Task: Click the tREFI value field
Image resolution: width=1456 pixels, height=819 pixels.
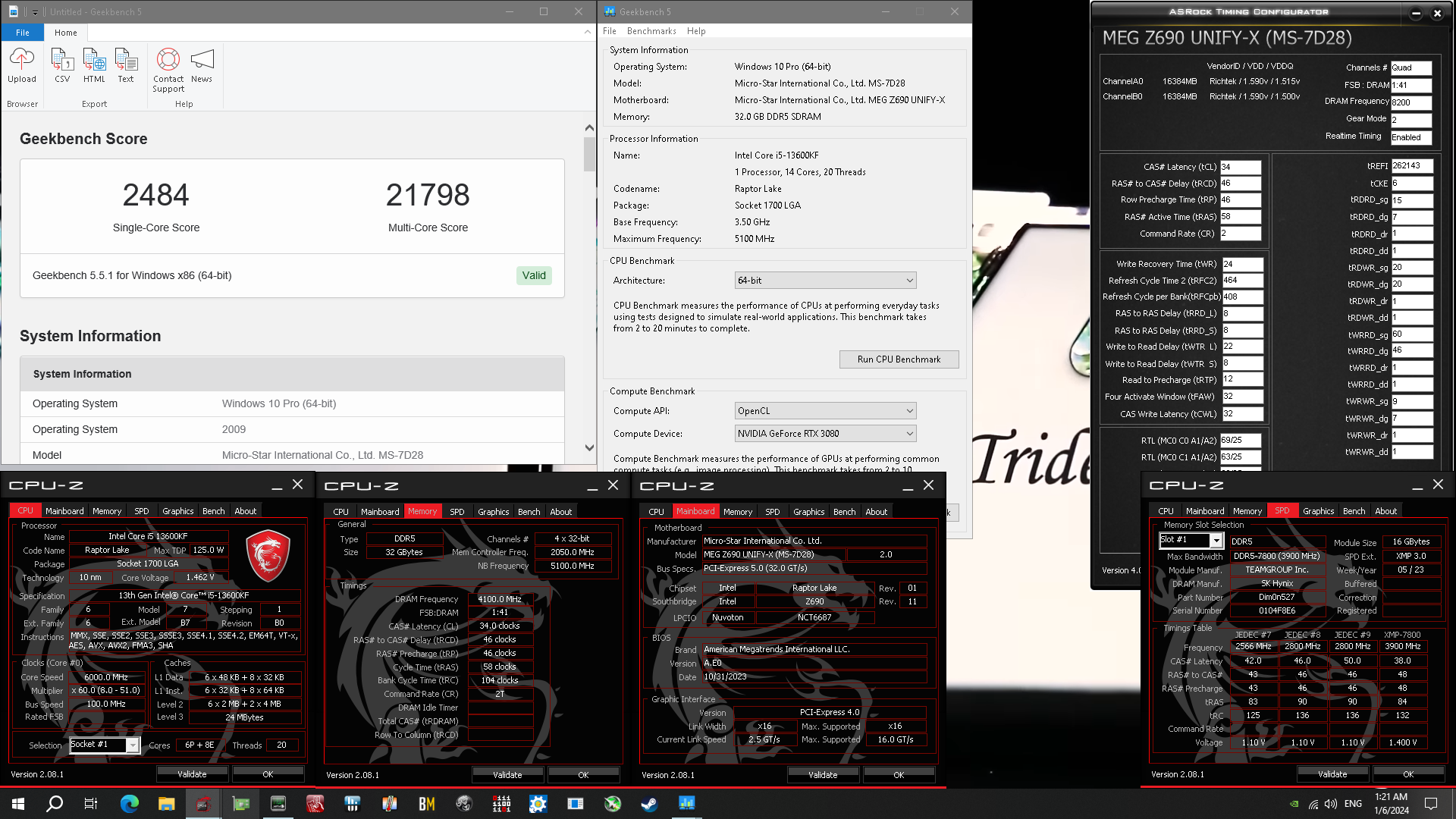Action: [x=1412, y=165]
